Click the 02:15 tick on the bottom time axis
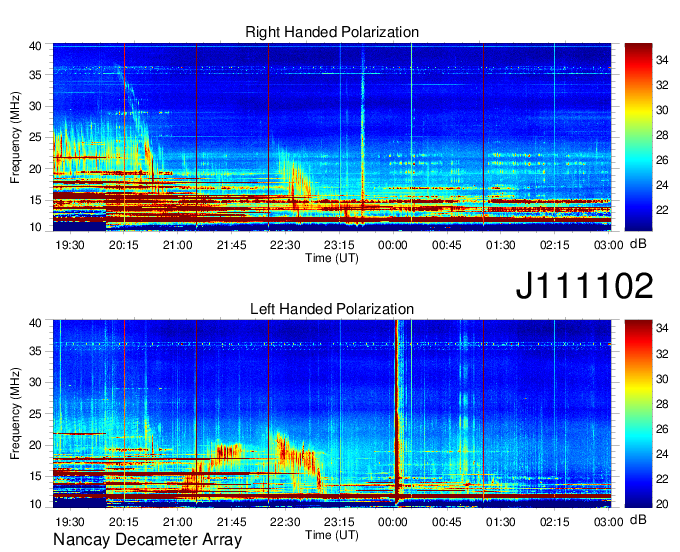Image resolution: width=680 pixels, height=552 pixels. (x=555, y=522)
